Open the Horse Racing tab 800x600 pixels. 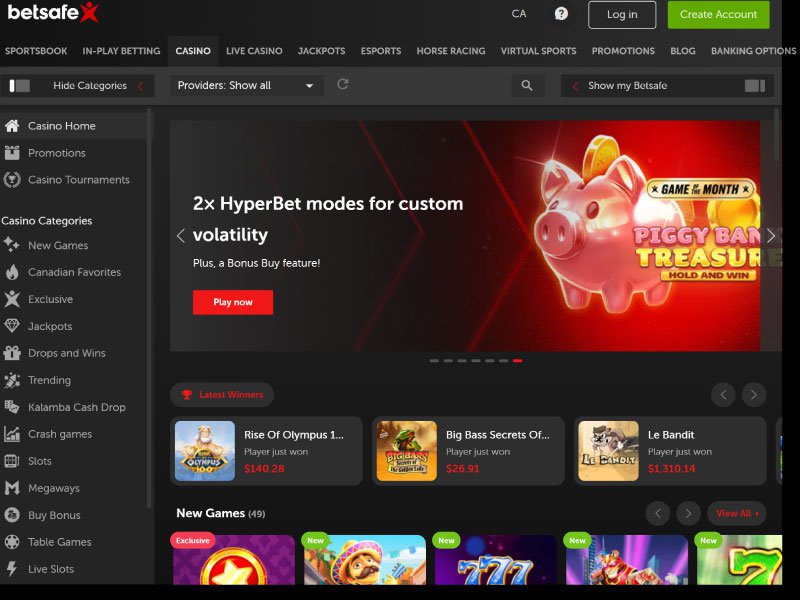[x=451, y=51]
